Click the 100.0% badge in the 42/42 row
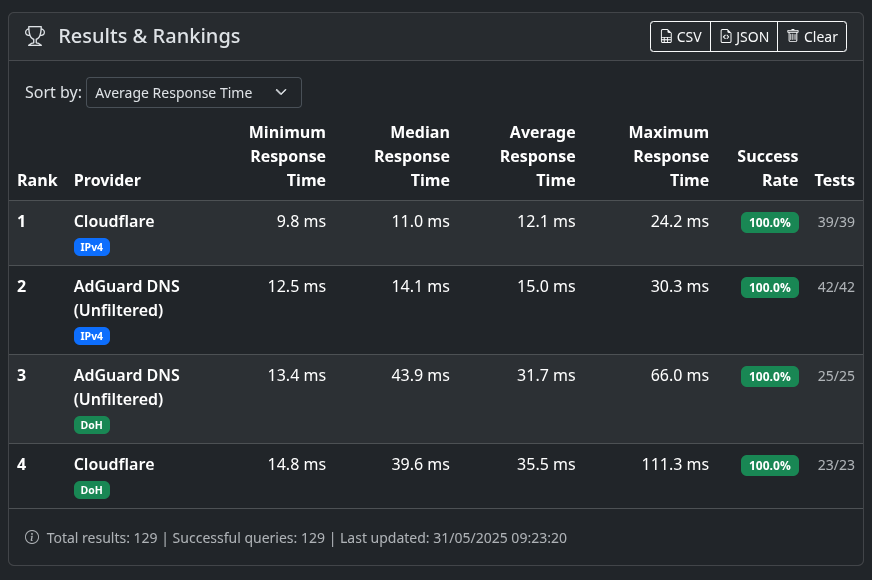The width and height of the screenshot is (872, 580). 770,287
